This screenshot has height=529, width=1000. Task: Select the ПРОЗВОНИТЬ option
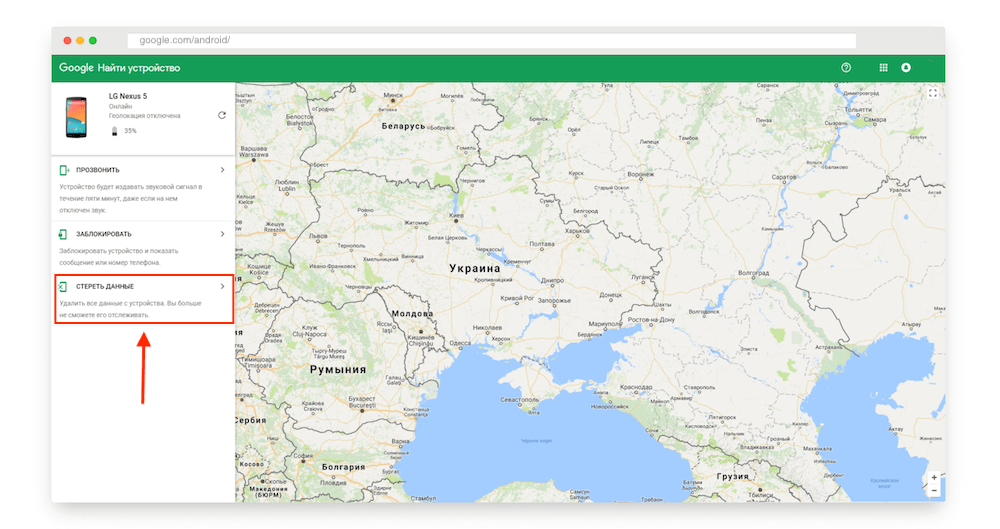coord(143,189)
